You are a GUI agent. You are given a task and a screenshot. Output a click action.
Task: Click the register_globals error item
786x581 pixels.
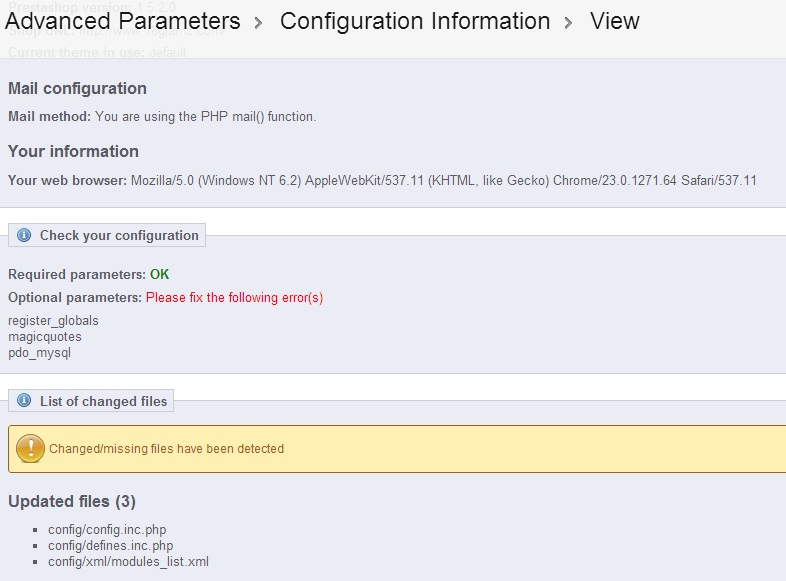(53, 321)
